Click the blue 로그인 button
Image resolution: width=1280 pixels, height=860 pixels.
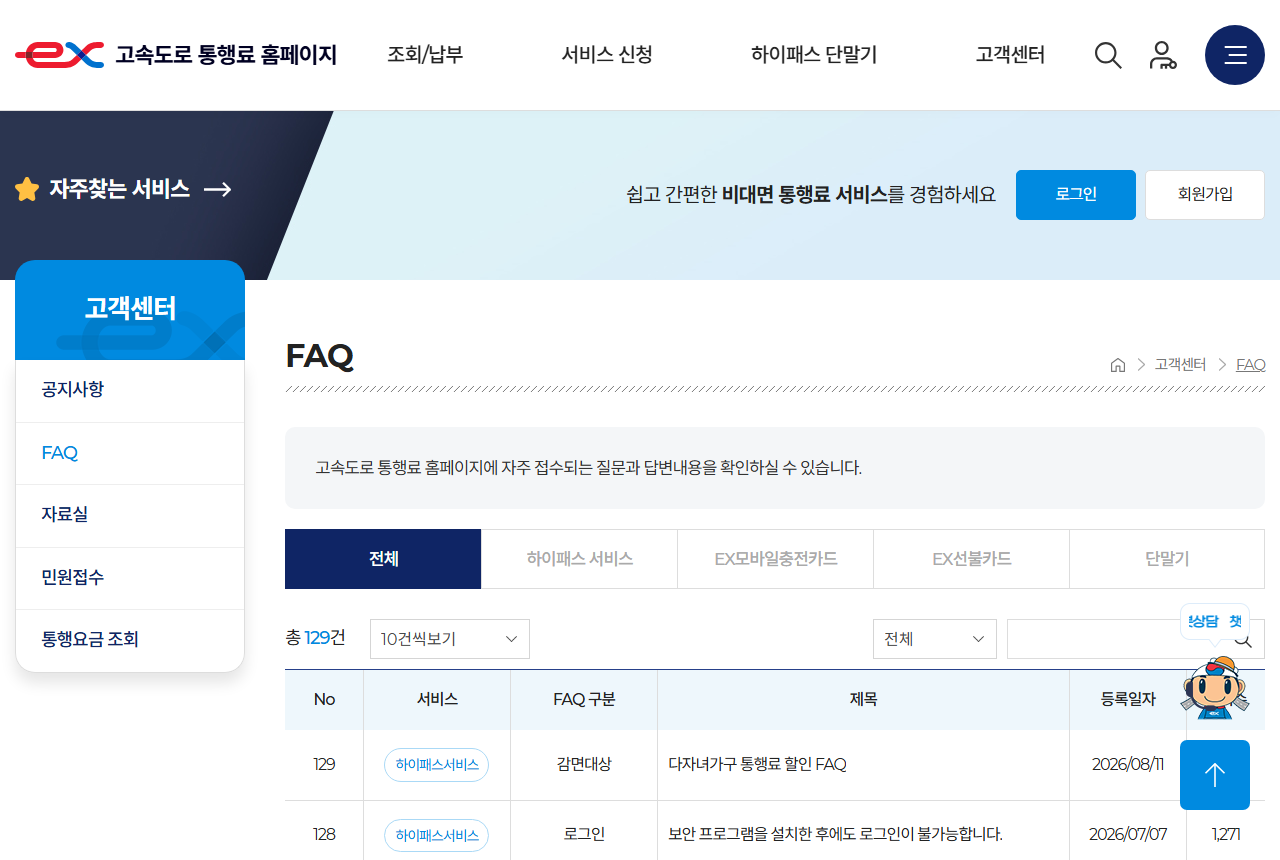(x=1076, y=195)
